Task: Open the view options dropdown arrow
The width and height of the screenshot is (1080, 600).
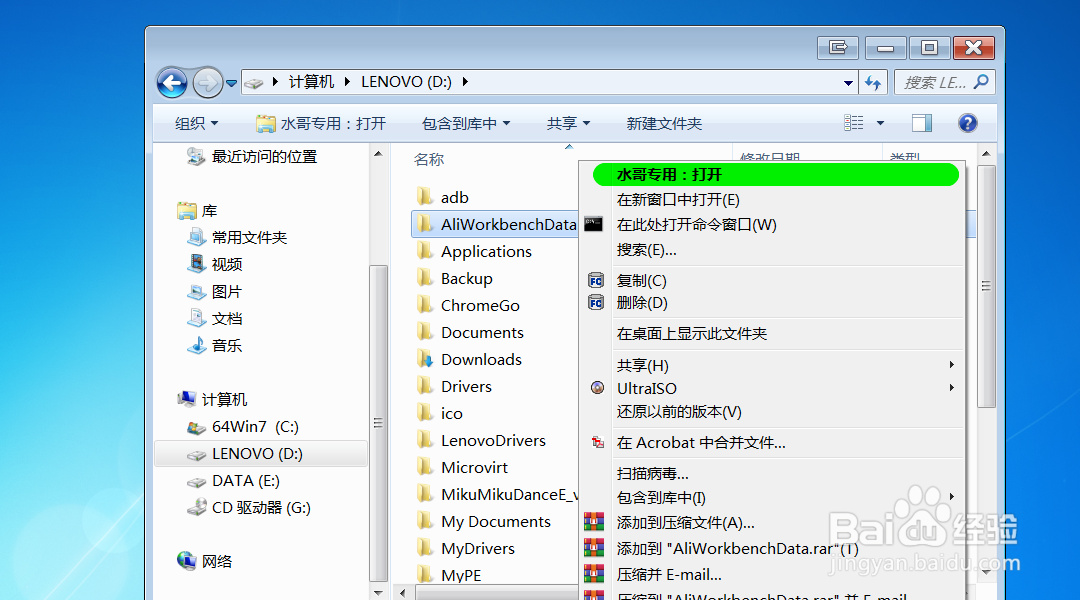Action: tap(880, 123)
